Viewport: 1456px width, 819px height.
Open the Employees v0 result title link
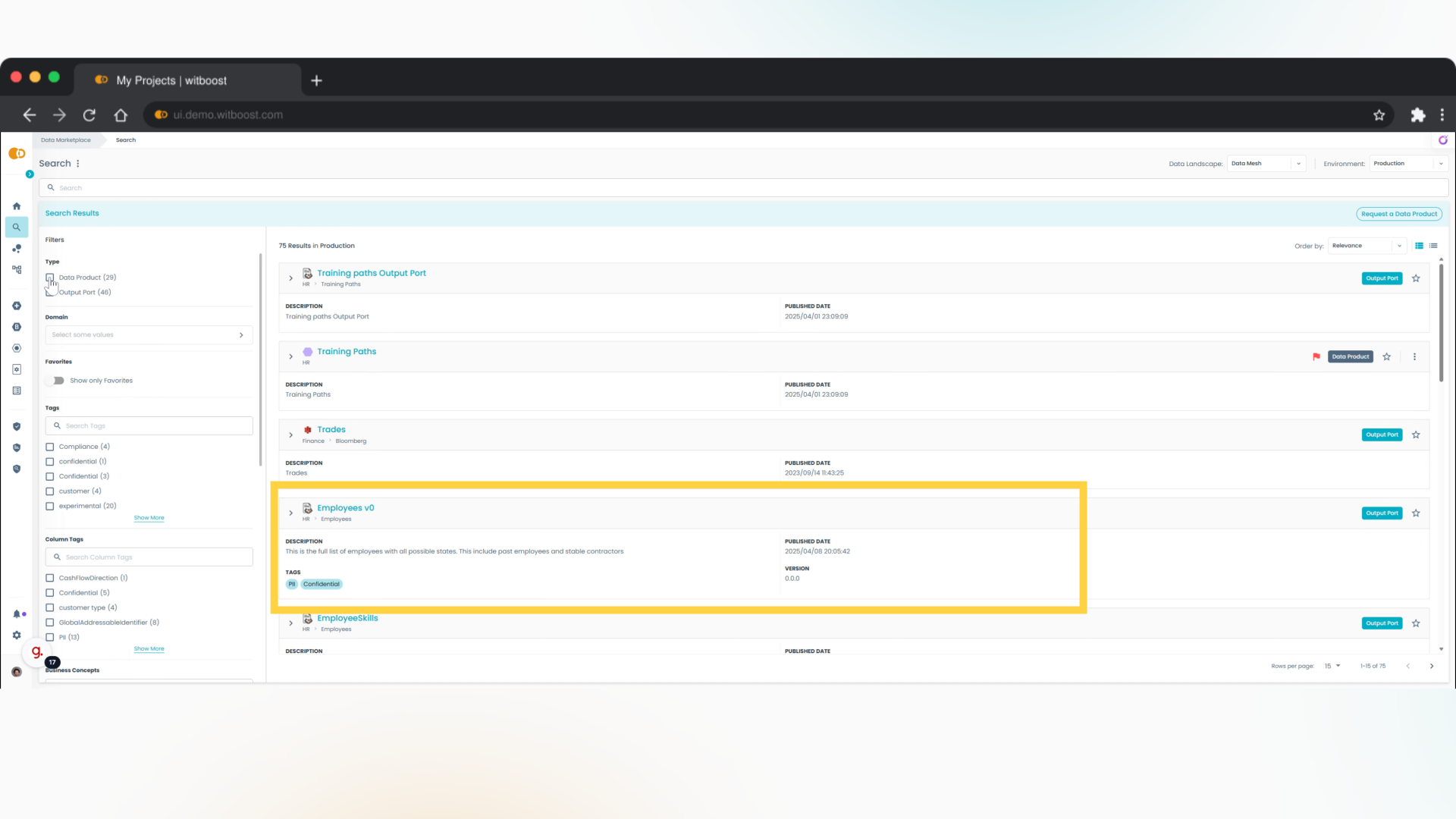[x=346, y=509]
